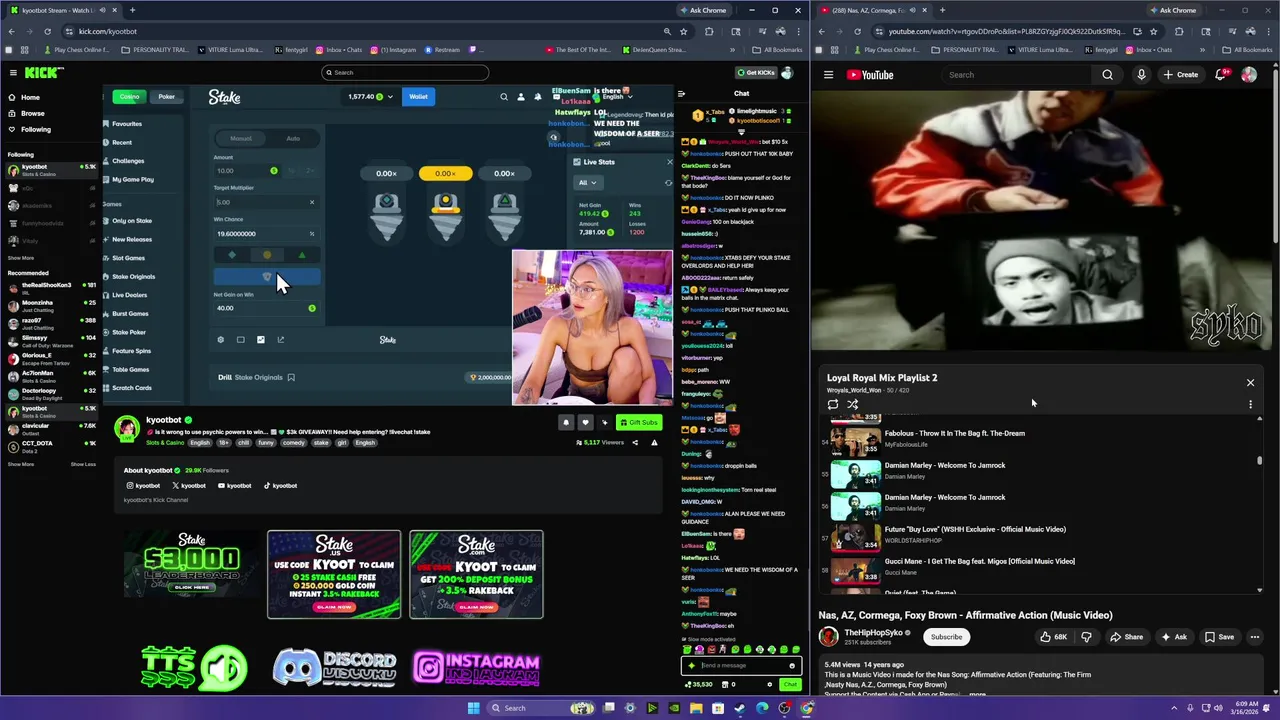1280x720 pixels.
Task: Search YouTube with voice microphone
Action: coord(1141,75)
